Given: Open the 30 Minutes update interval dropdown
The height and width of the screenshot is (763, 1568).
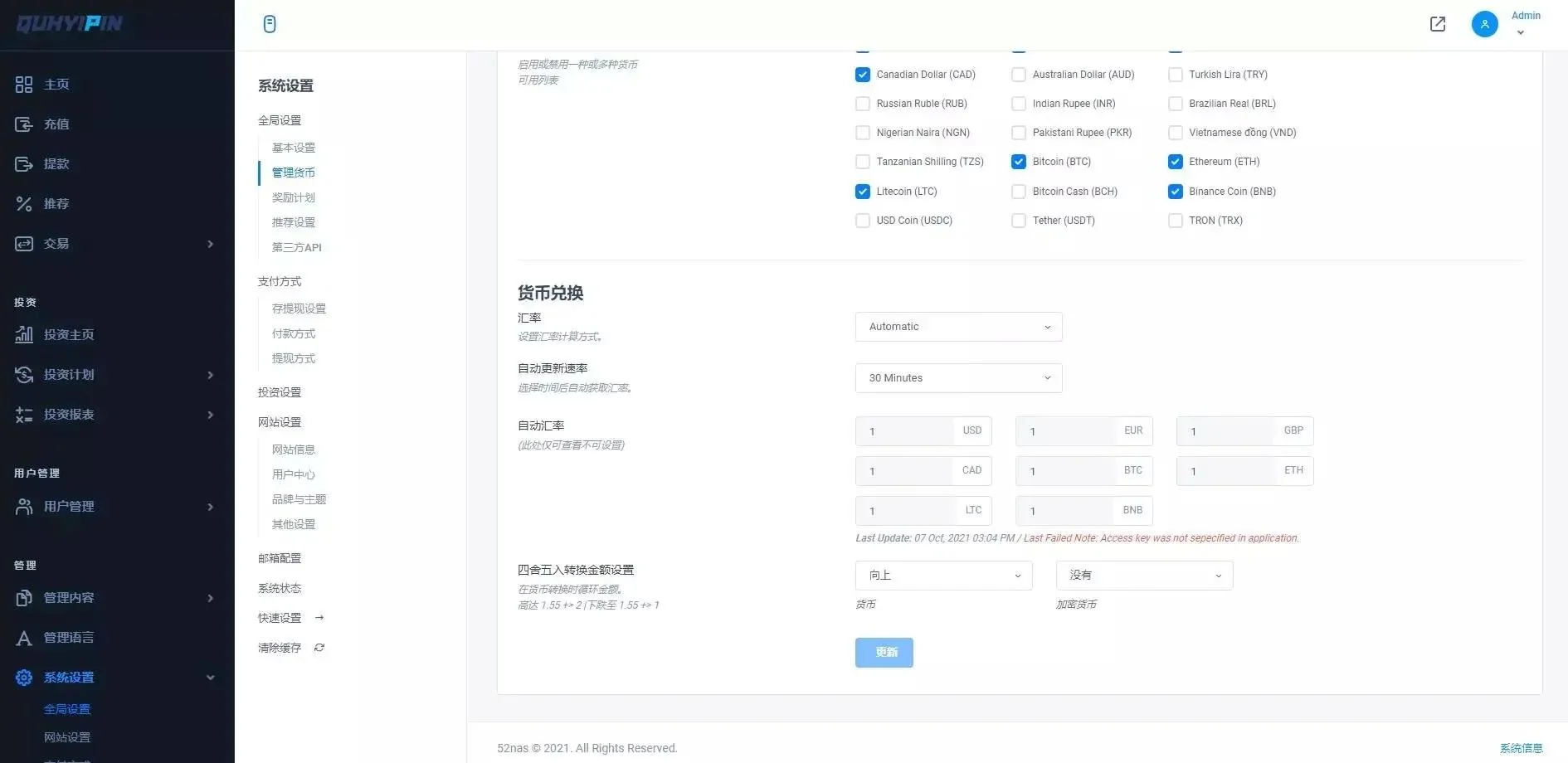Looking at the screenshot, I should (958, 378).
